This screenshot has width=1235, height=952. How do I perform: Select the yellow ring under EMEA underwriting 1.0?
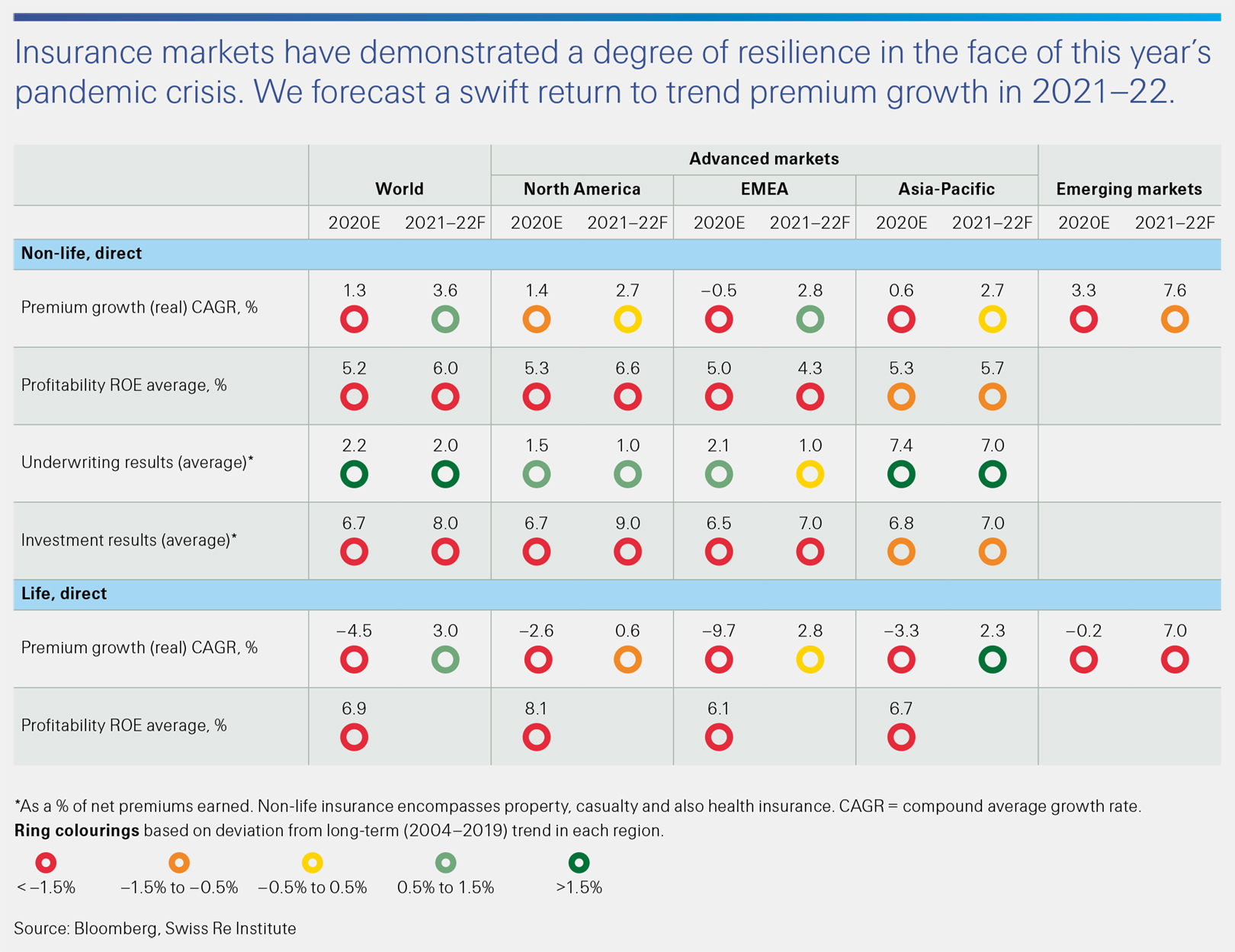pos(810,474)
